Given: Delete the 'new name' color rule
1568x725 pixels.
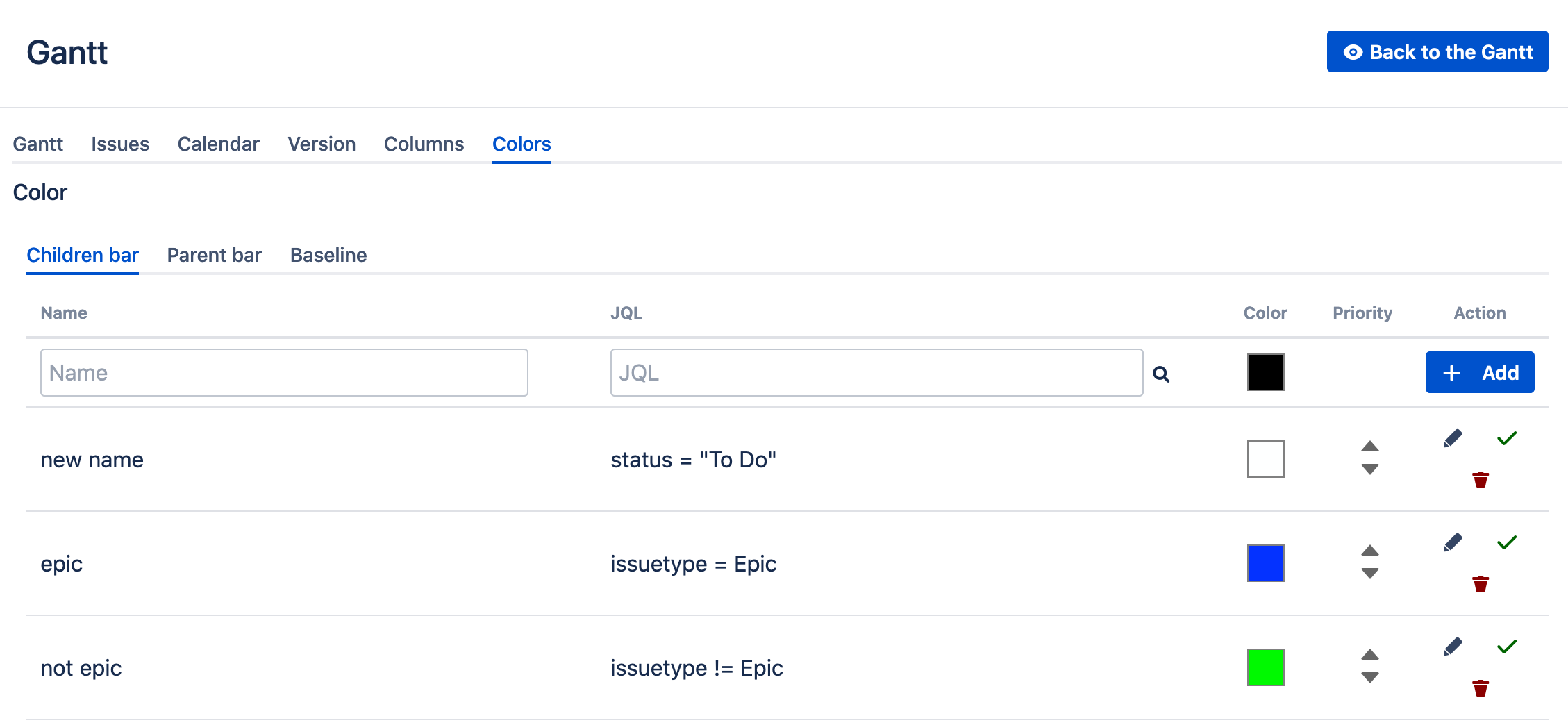Looking at the screenshot, I should 1481,480.
